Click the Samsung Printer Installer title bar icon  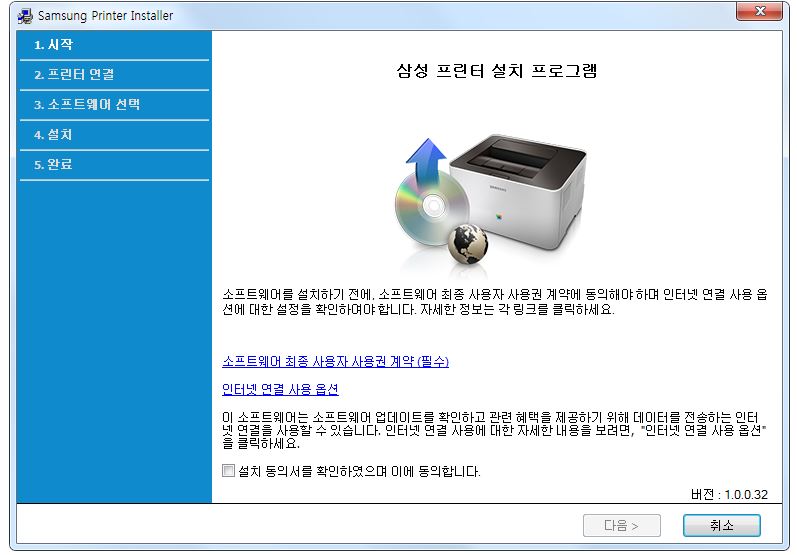25,16
